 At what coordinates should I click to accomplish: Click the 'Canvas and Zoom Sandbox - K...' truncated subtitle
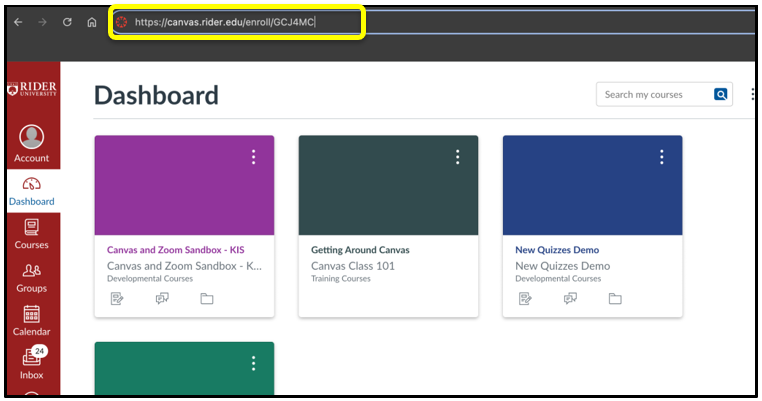(x=184, y=266)
